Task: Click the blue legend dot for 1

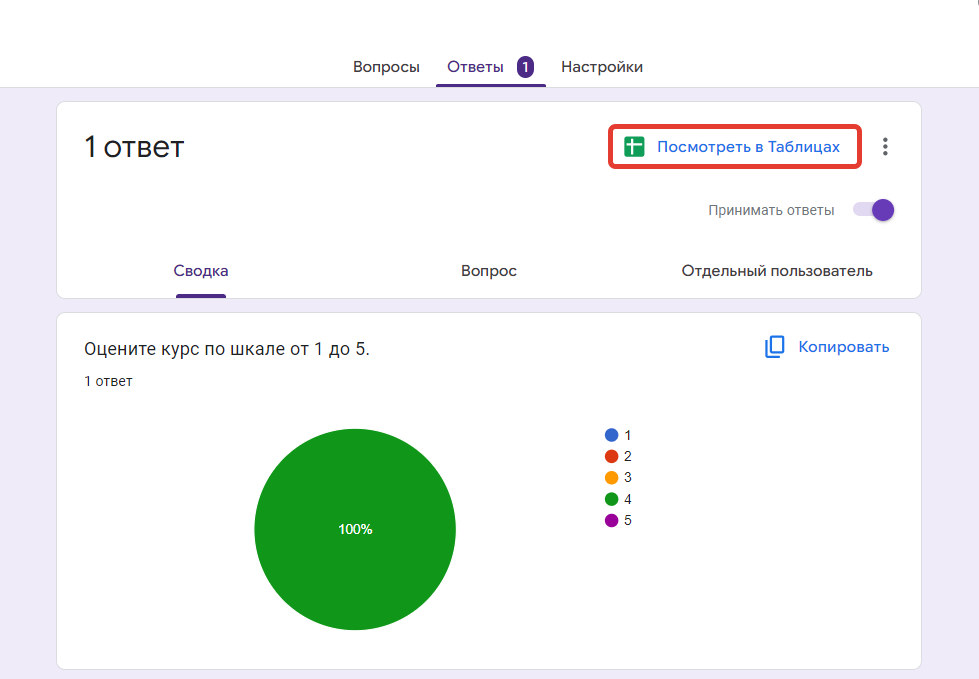Action: tap(611, 435)
